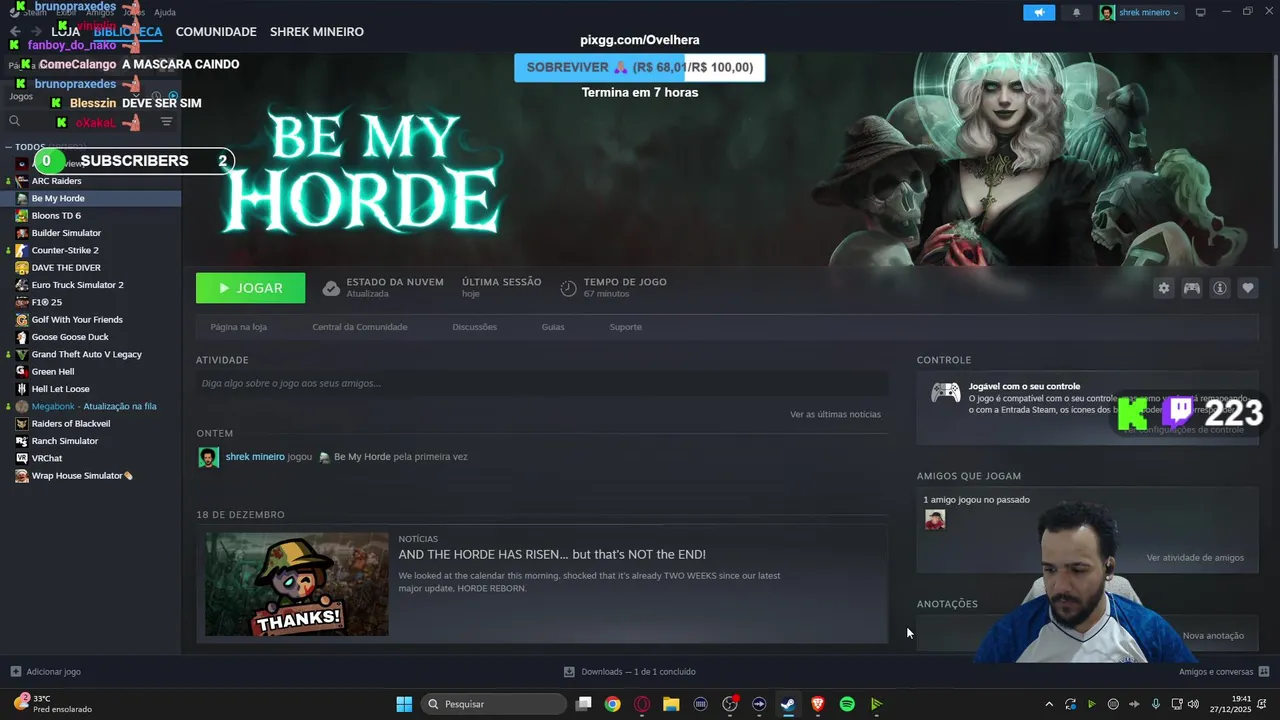Screen dimensions: 1280x720
Task: Open the THANKS news thumbnail
Action: pyautogui.click(x=297, y=584)
